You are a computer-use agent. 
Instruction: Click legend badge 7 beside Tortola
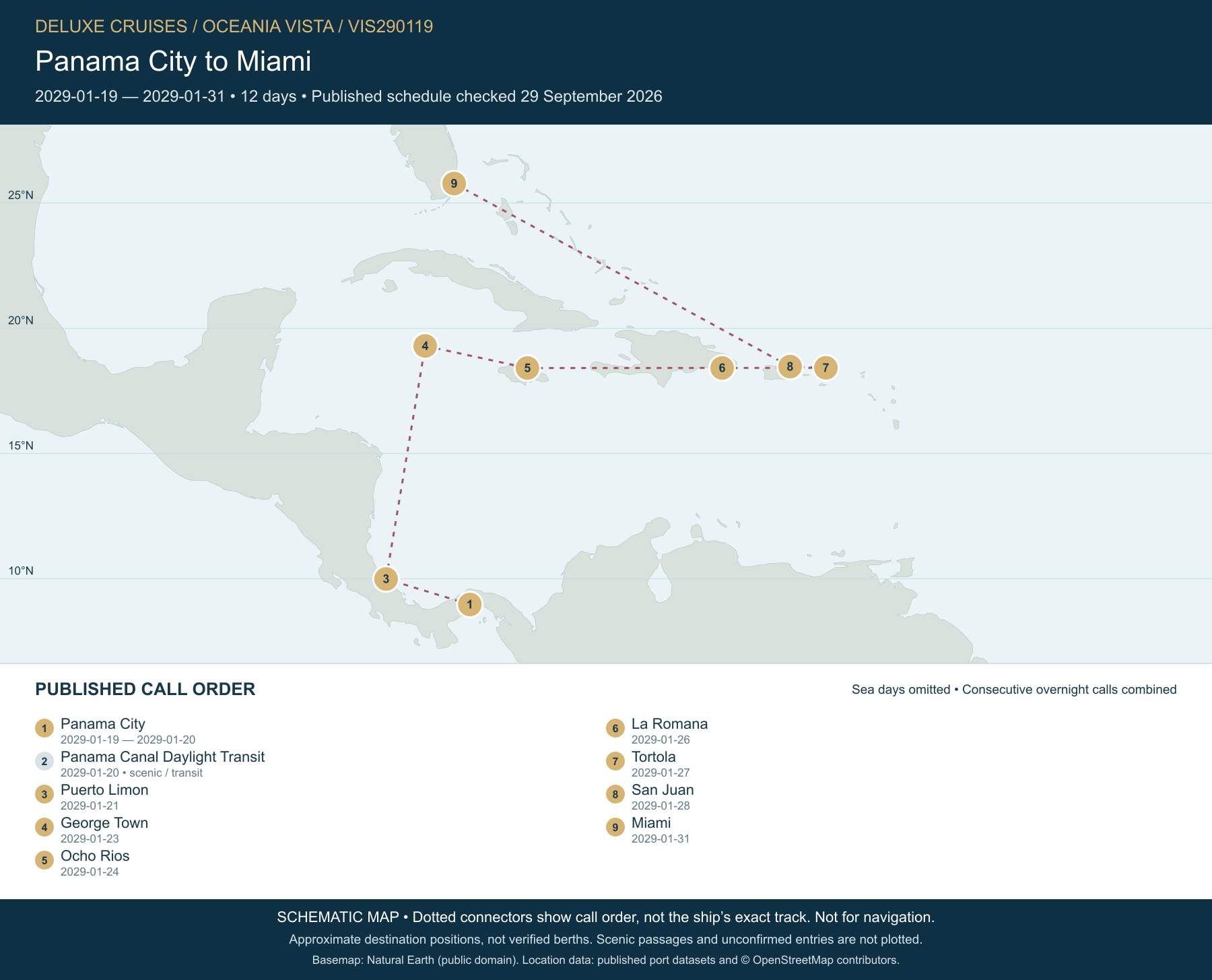pos(615,761)
